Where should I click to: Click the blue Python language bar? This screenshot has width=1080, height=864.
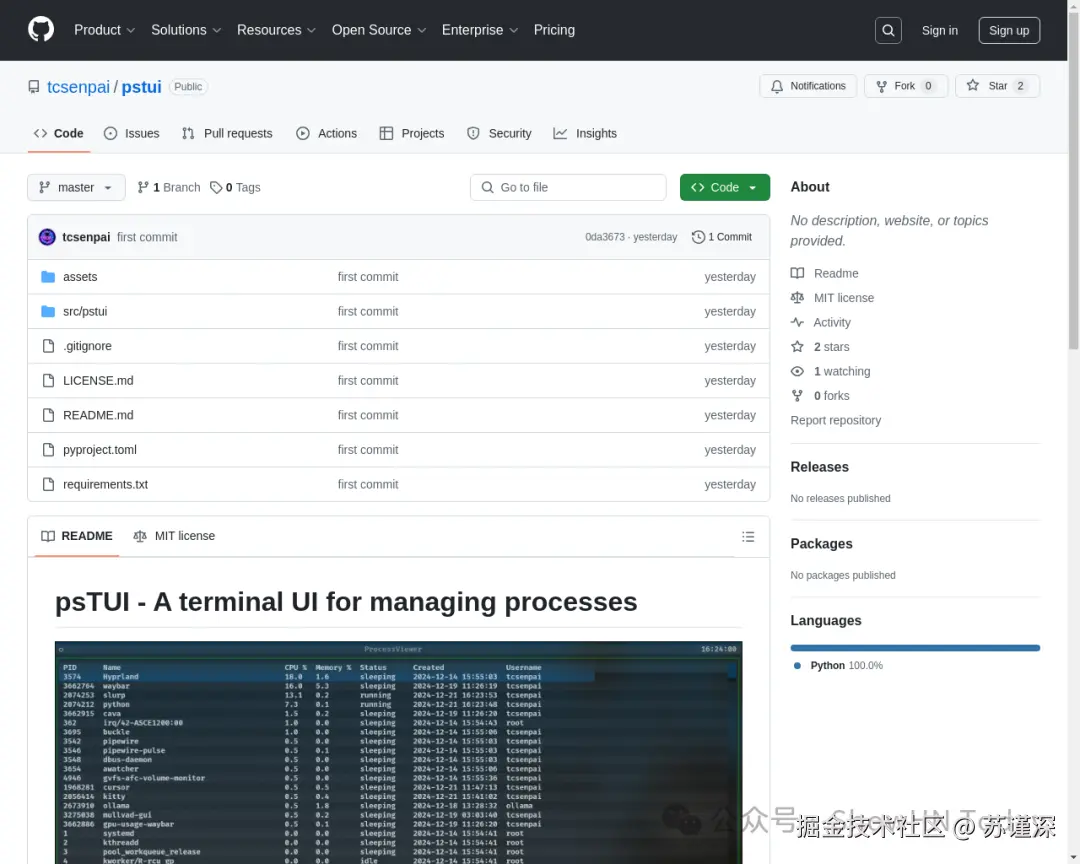[x=915, y=648]
